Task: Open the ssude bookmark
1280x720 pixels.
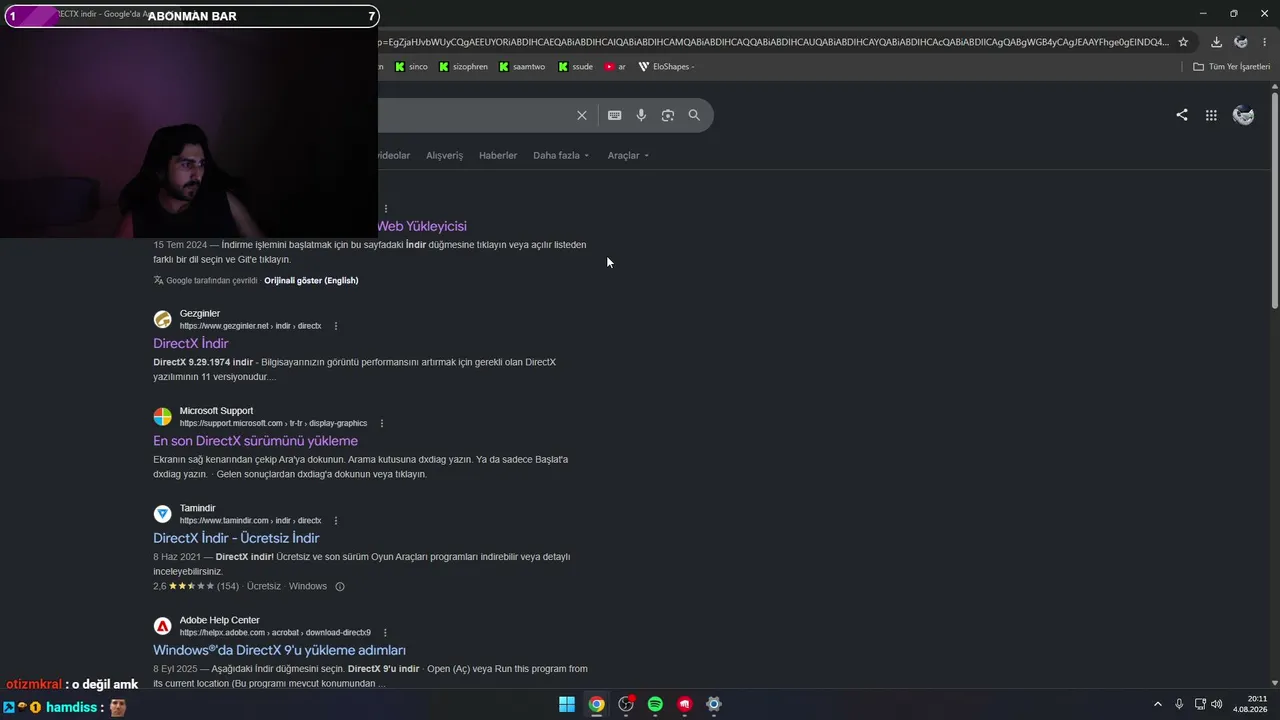Action: [x=575, y=67]
